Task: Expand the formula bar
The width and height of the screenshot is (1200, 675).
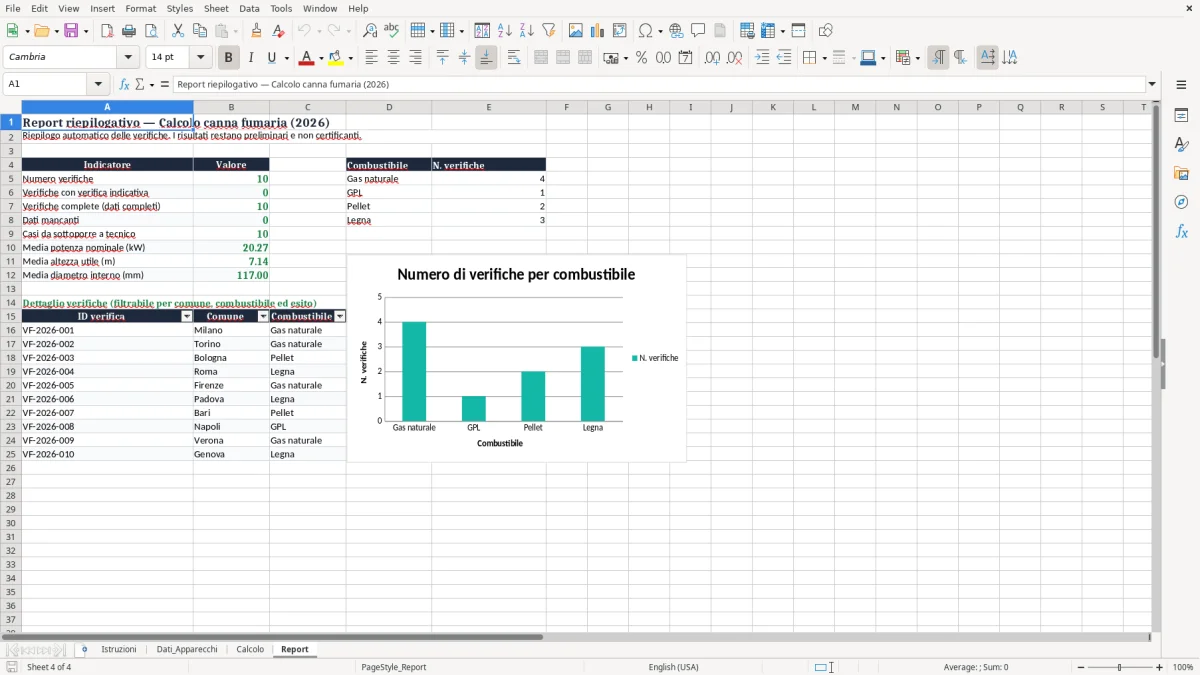Action: click(1152, 85)
